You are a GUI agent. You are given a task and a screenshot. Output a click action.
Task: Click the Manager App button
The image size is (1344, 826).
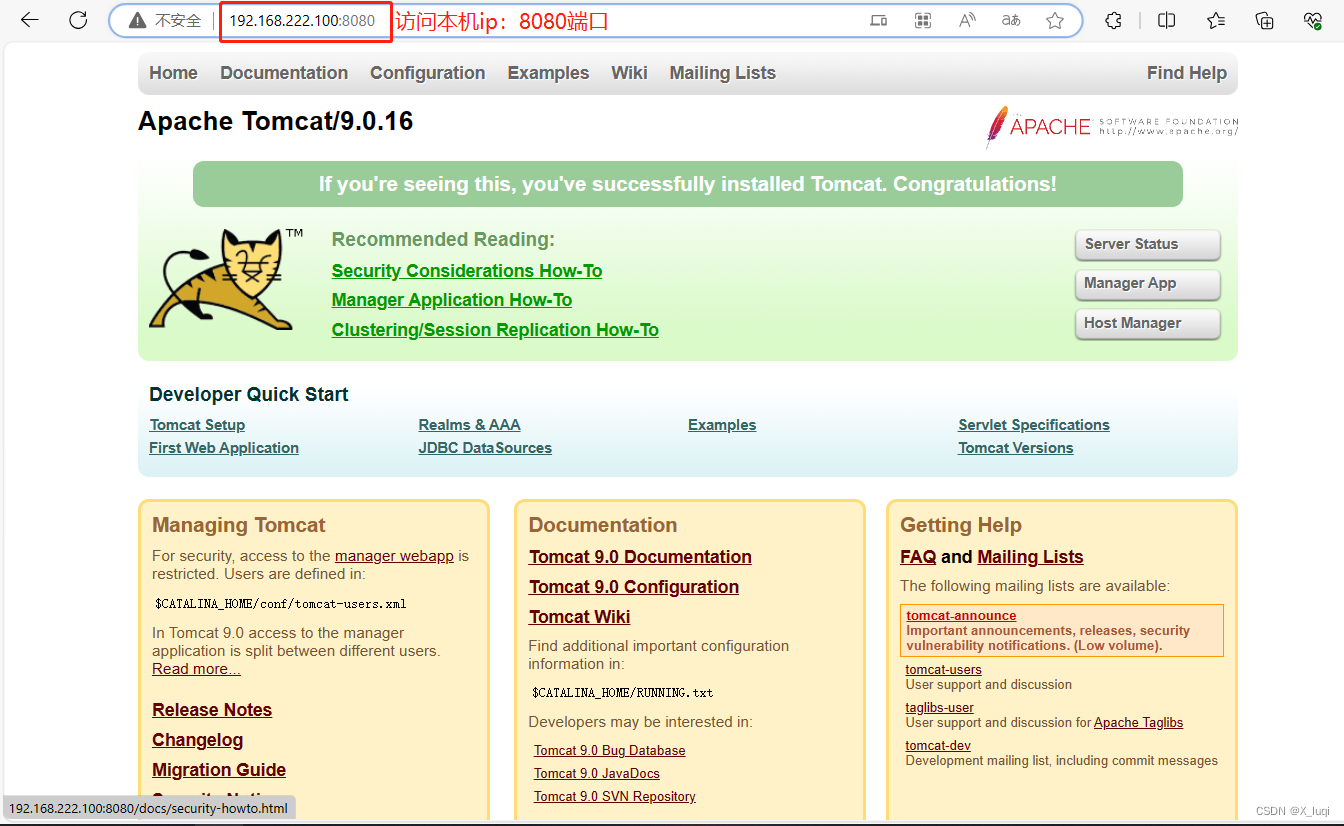coord(1148,284)
